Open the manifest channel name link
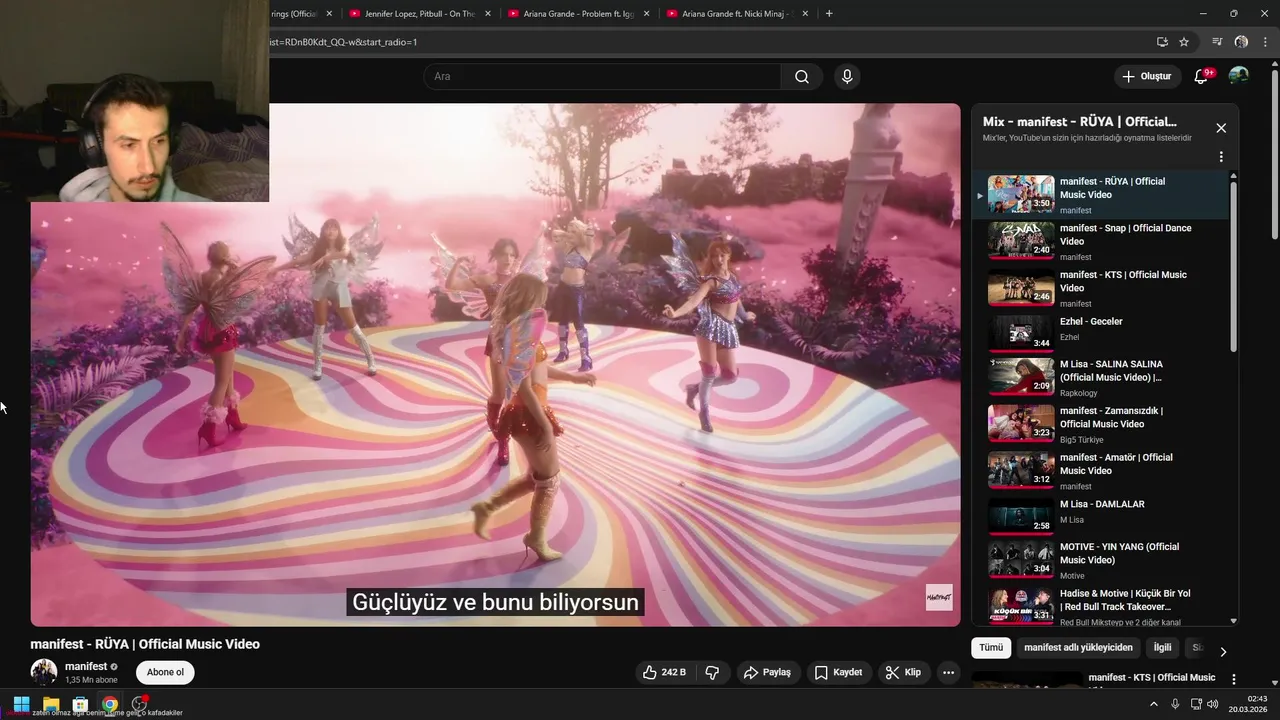 coord(86,666)
